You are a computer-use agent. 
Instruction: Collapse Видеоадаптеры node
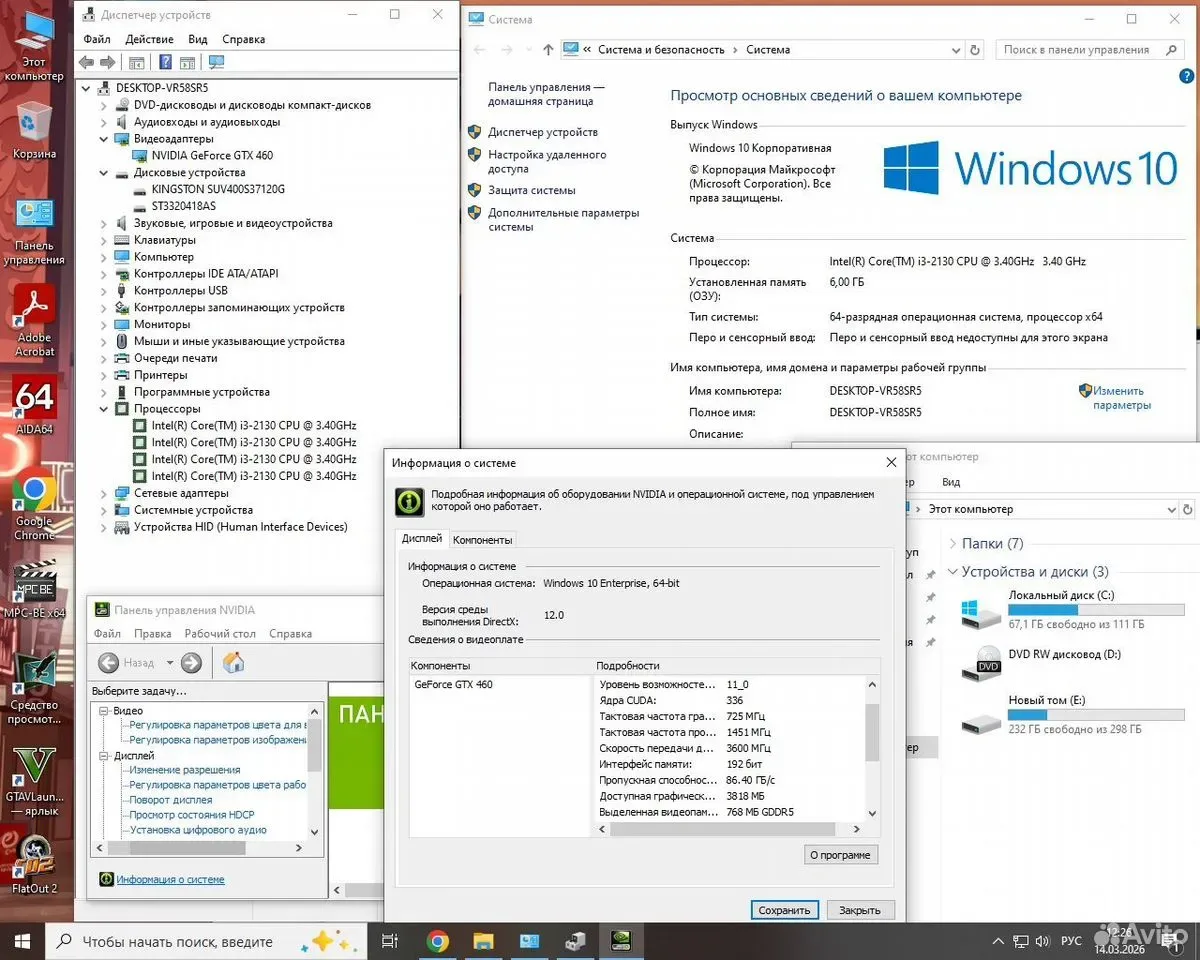pos(104,139)
